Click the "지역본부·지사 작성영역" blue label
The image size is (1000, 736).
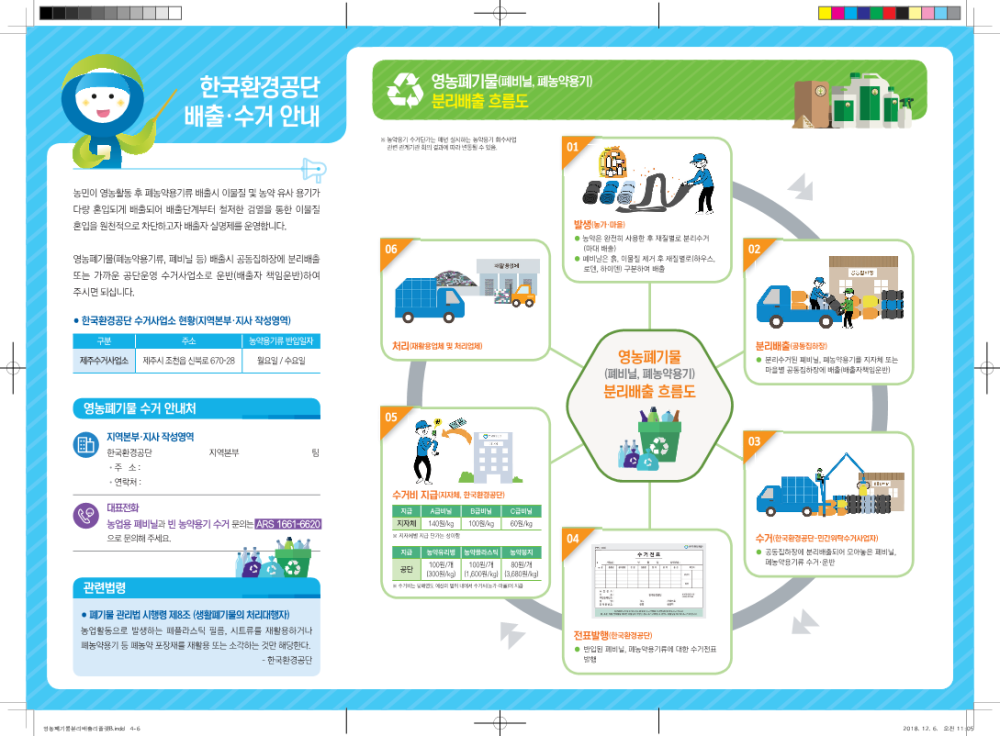(150, 437)
